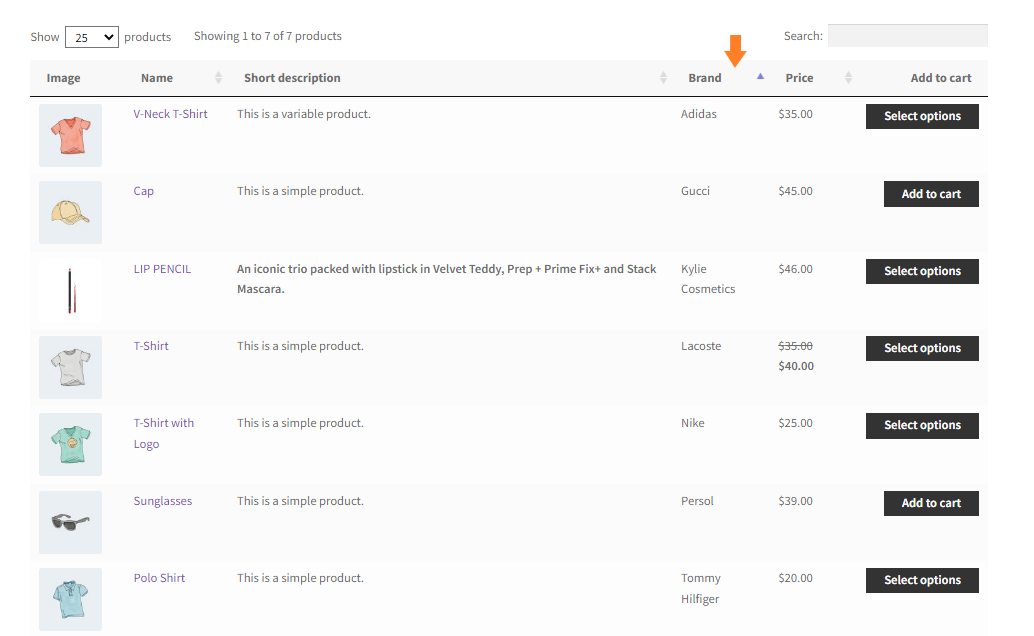The width and height of the screenshot is (1034, 636).
Task: Select options for Lacoste T-Shirt
Action: (x=922, y=348)
